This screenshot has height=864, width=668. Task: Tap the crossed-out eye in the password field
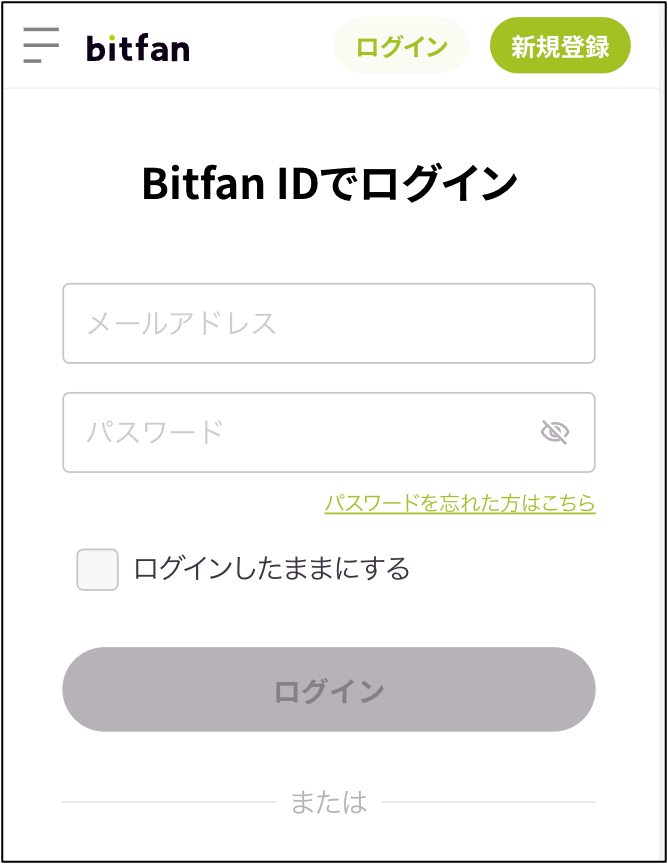[x=556, y=432]
